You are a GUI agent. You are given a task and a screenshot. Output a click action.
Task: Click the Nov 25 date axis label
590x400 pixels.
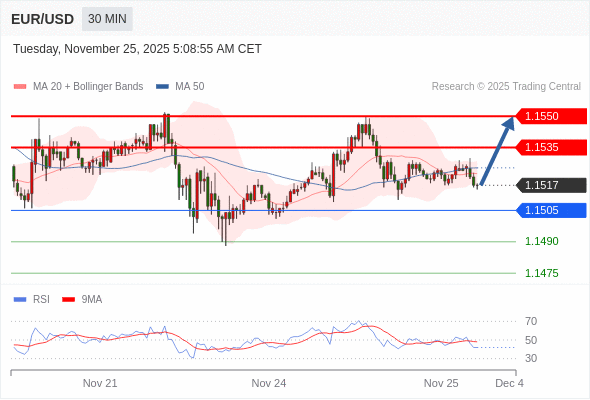coord(441,383)
